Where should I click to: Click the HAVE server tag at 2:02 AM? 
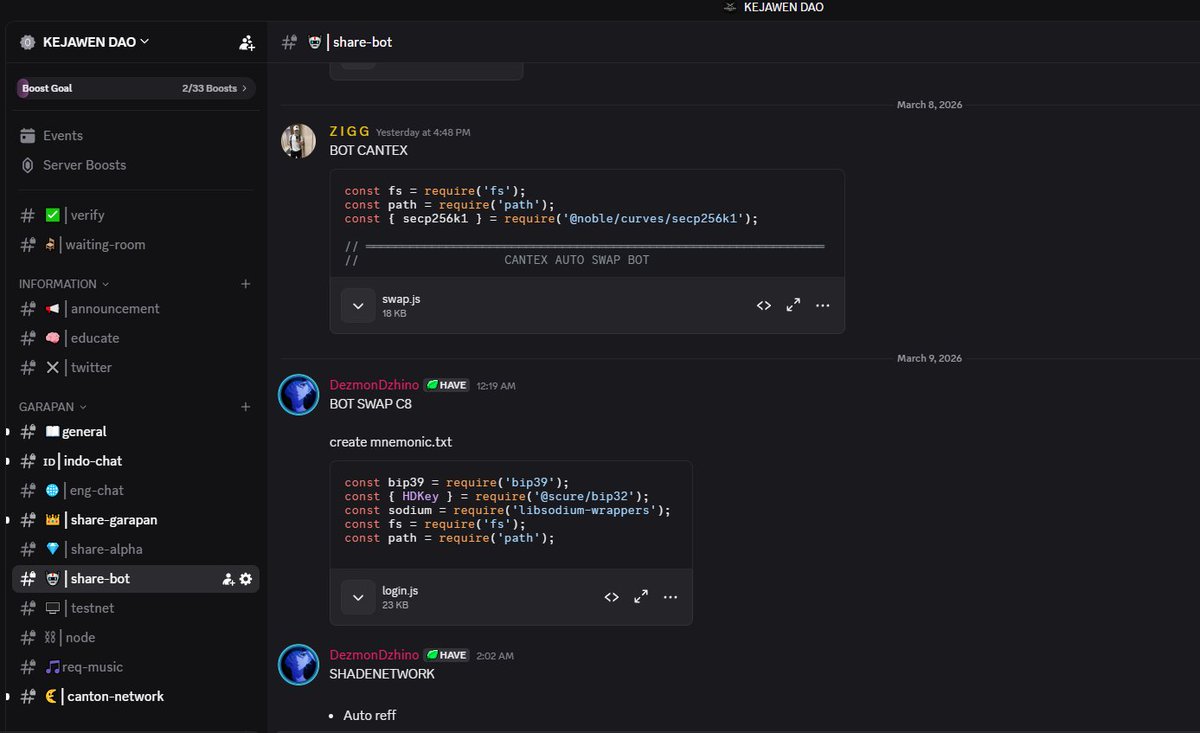[446, 655]
